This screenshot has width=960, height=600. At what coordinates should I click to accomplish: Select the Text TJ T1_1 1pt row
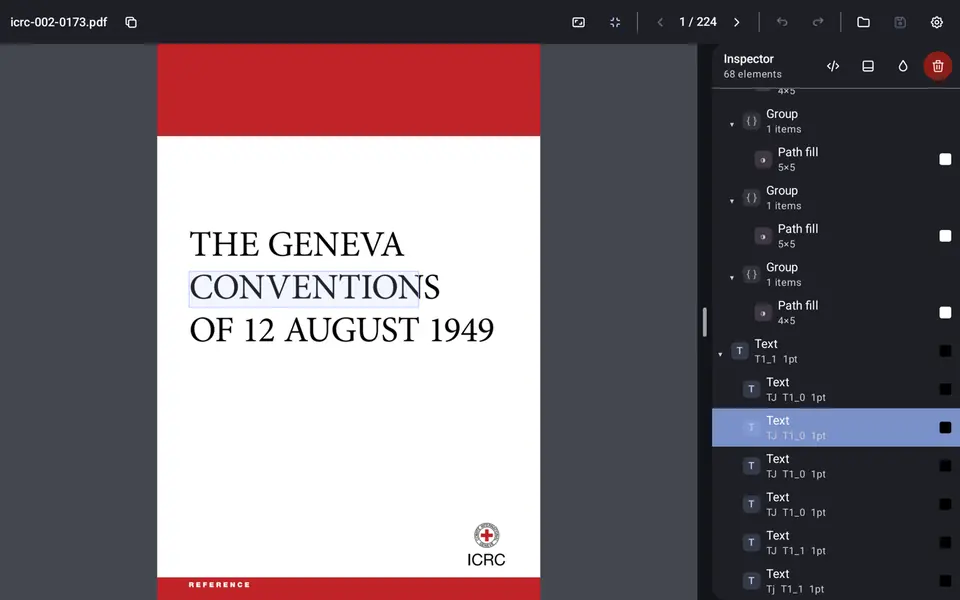836,542
